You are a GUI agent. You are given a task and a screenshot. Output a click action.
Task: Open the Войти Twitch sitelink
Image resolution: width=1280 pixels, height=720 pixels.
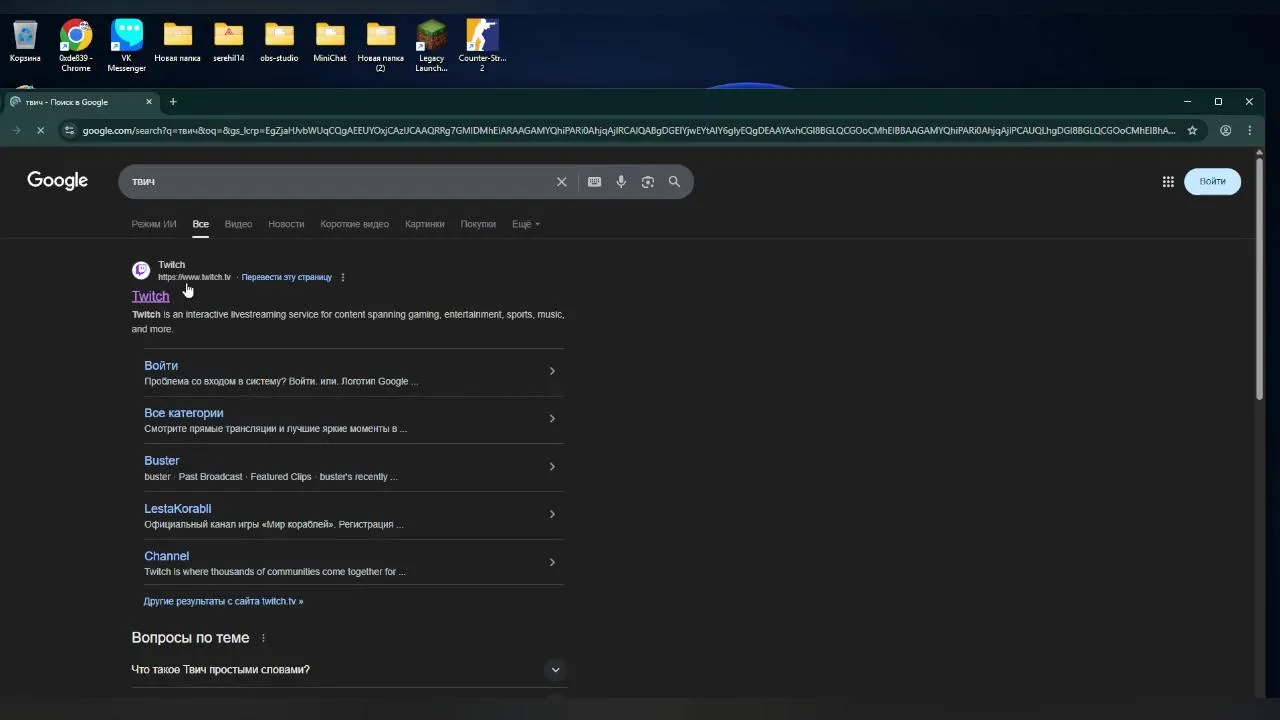[x=161, y=366]
